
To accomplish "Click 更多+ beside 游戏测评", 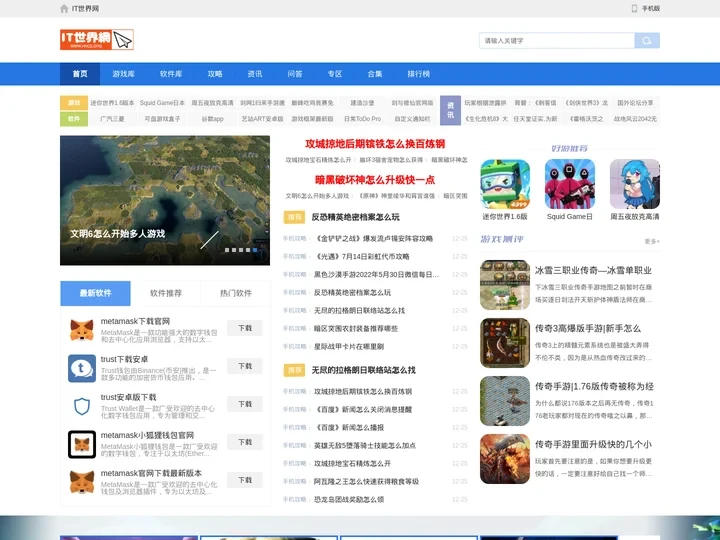I will 652,241.
